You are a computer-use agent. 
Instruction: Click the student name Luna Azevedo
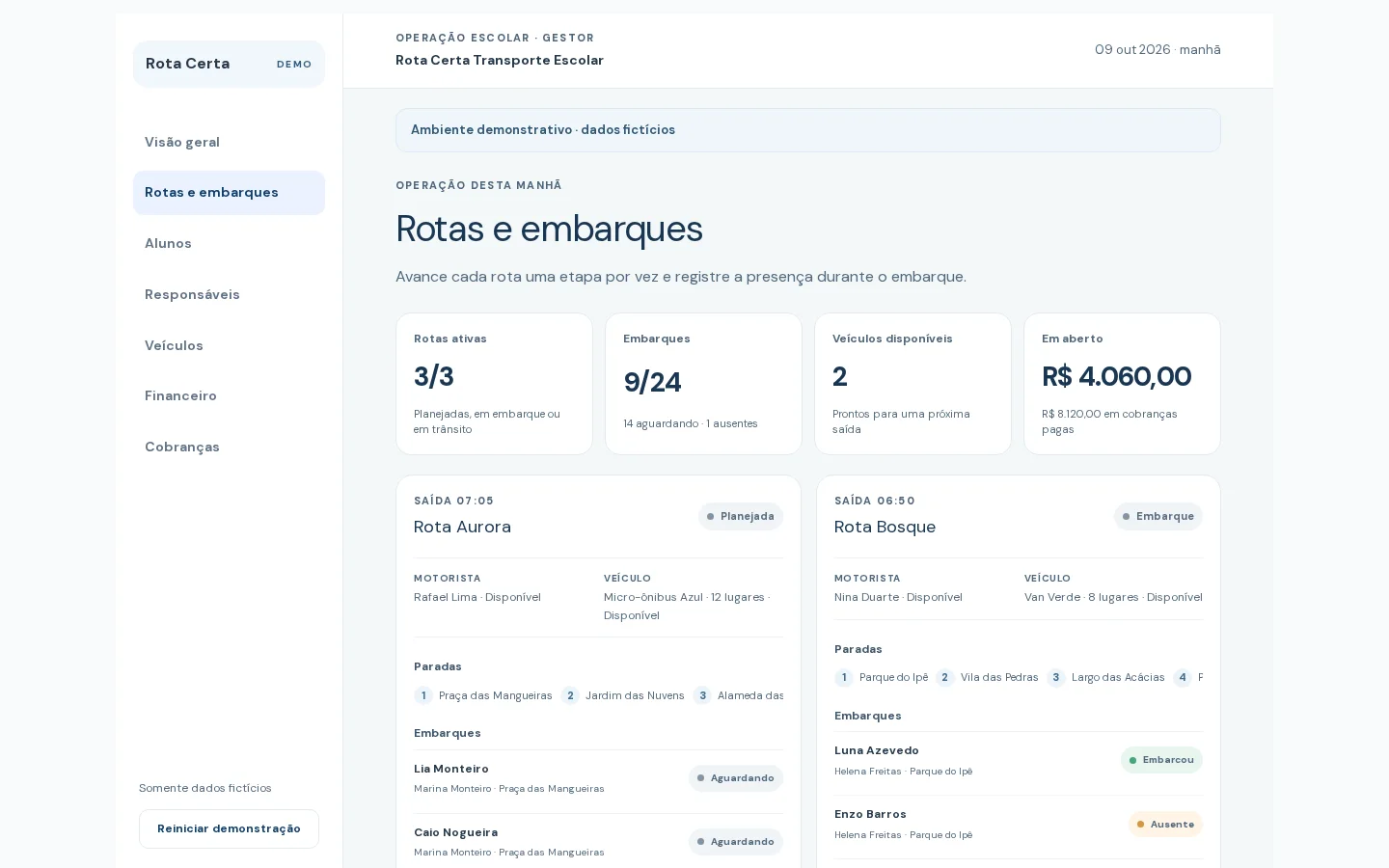point(877,750)
